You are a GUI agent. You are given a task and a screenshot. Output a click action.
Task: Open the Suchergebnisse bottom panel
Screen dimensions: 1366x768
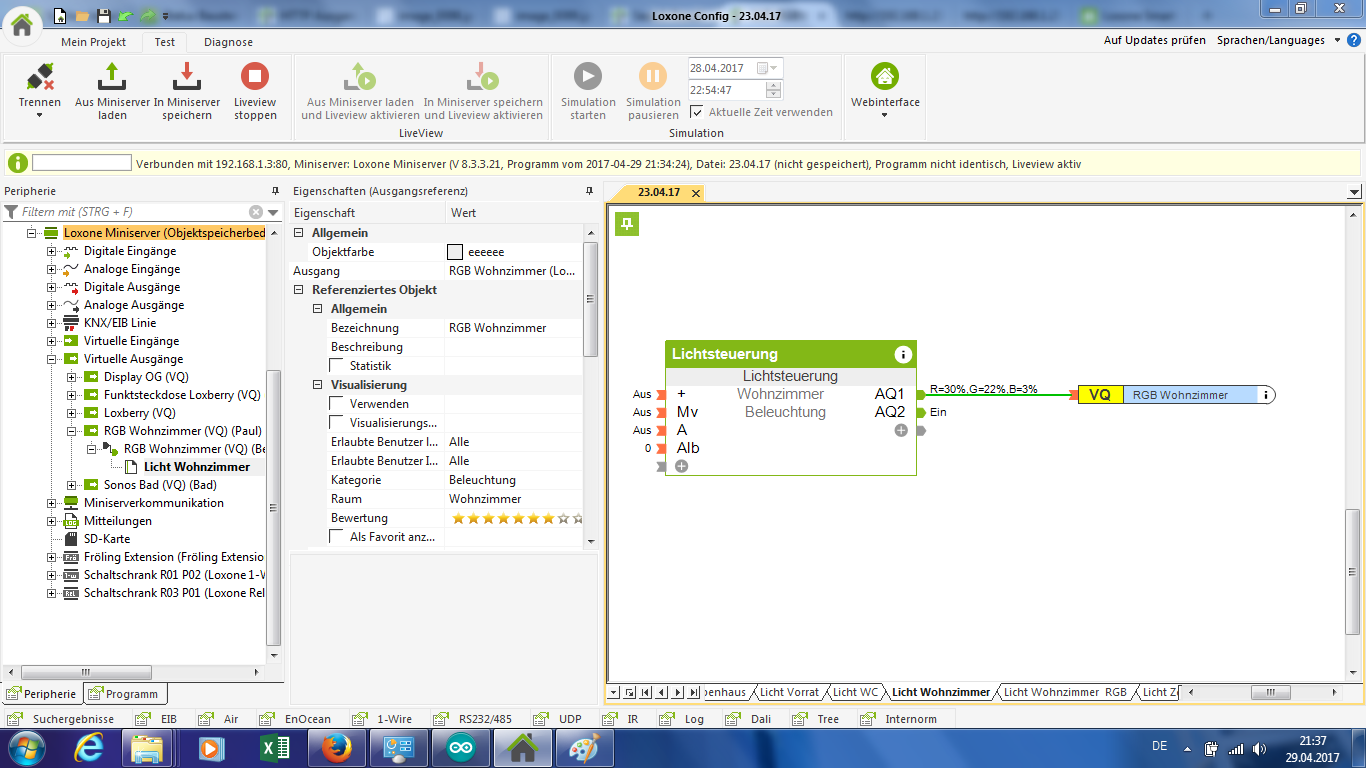[62, 719]
